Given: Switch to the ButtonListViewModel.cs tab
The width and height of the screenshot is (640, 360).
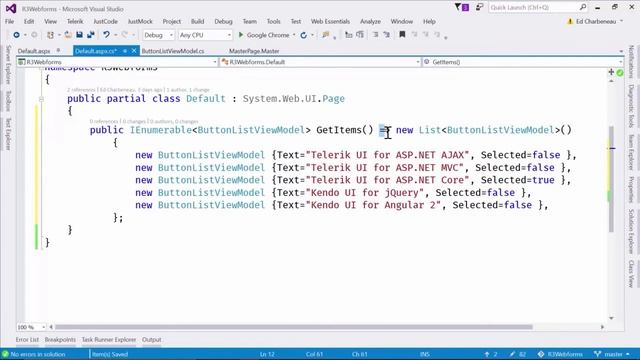Looking at the screenshot, I should (x=173, y=51).
